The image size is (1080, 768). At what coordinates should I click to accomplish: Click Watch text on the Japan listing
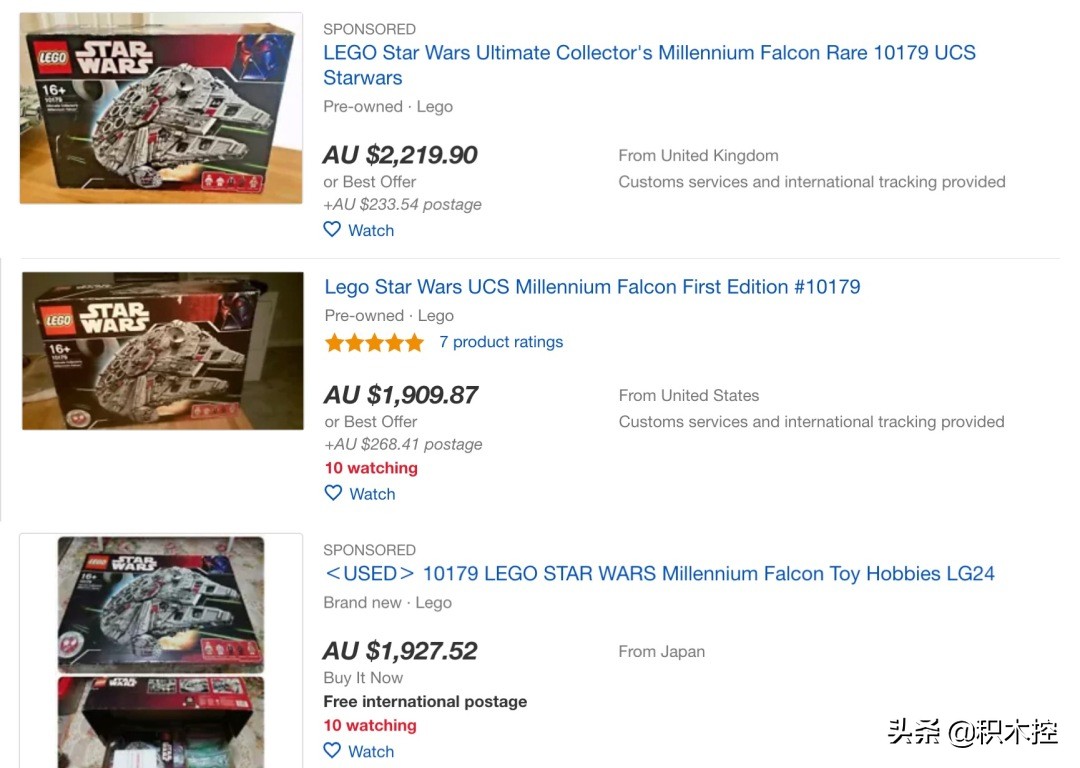click(371, 752)
